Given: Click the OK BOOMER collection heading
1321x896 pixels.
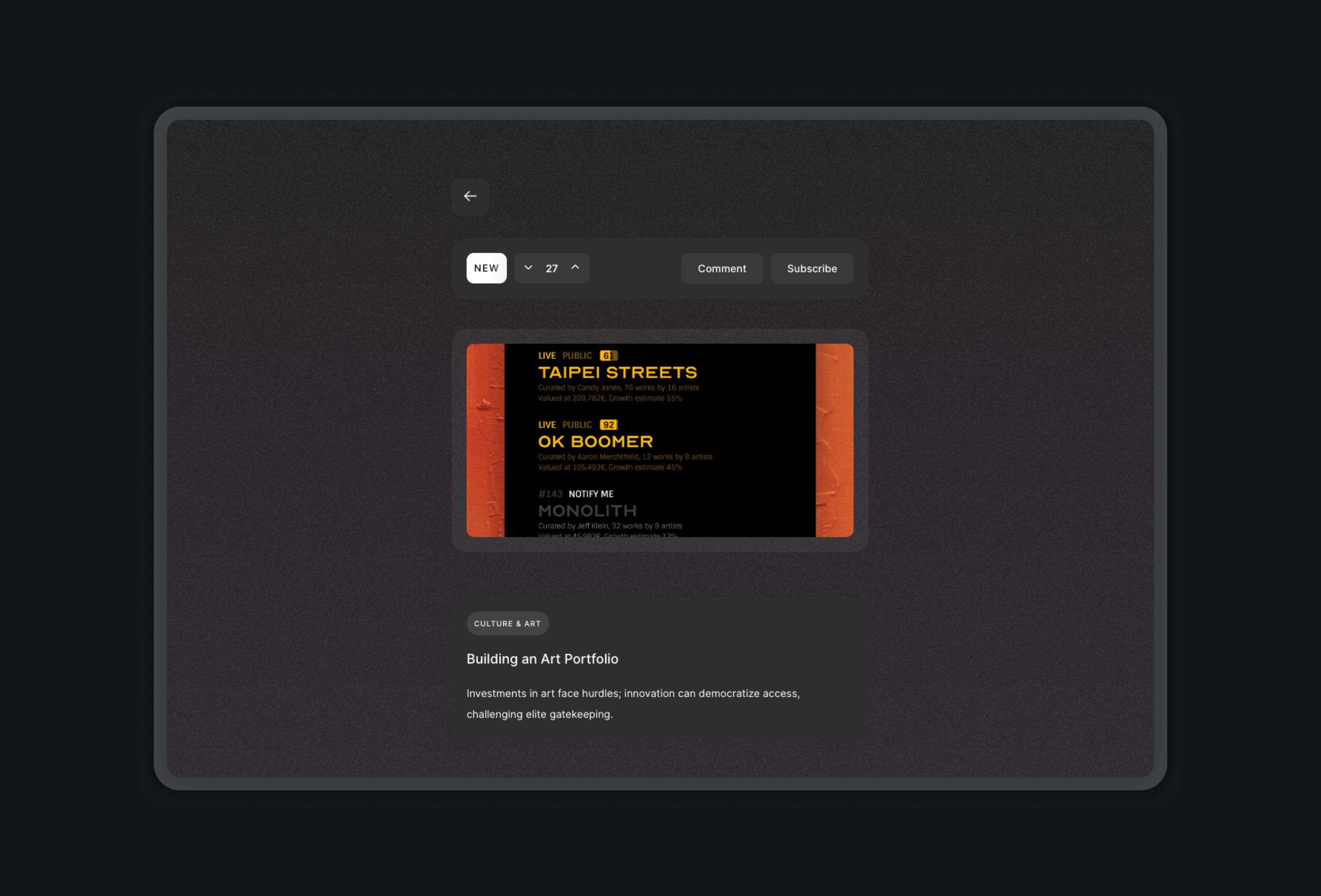Looking at the screenshot, I should pyautogui.click(x=595, y=441).
